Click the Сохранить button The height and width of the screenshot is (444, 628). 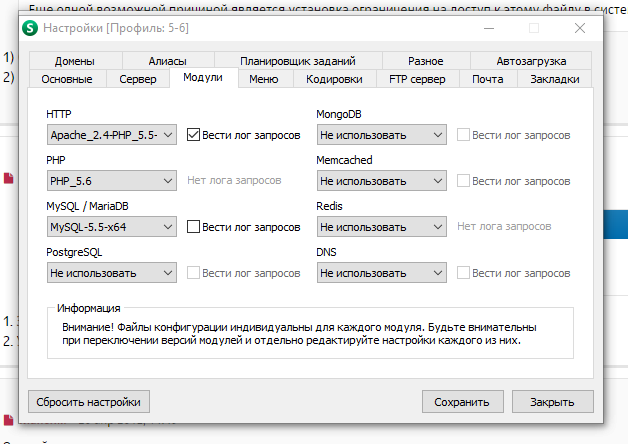(463, 402)
